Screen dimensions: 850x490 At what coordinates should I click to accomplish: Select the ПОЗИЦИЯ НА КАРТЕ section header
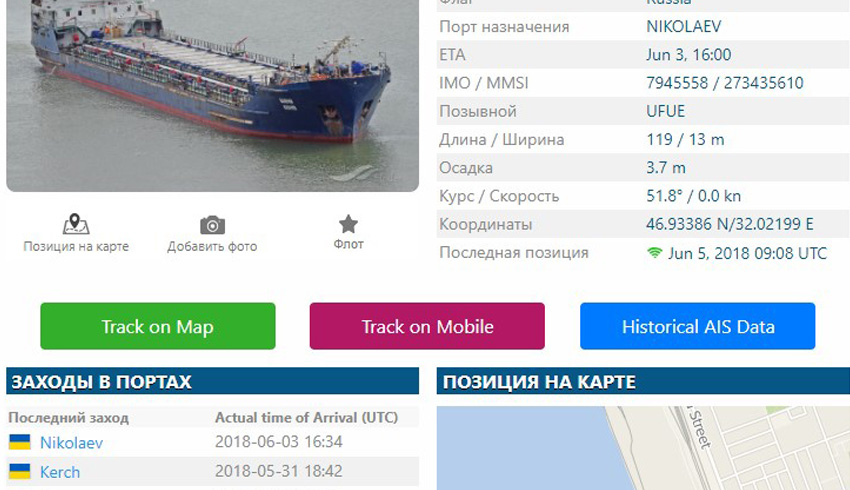pyautogui.click(x=643, y=381)
